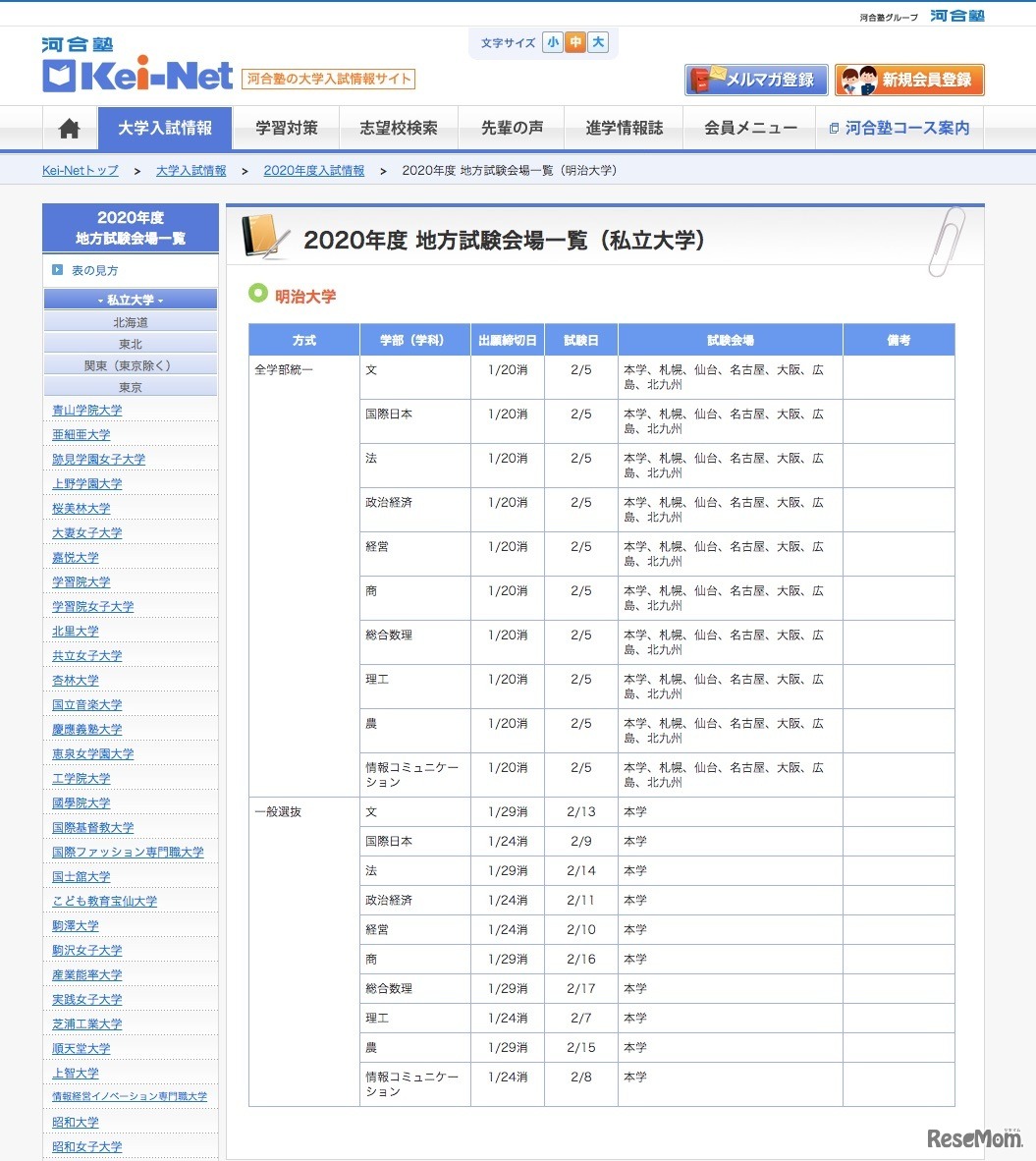Switch font size to 小
Viewport: 1036px width, 1161px height.
pos(553,42)
